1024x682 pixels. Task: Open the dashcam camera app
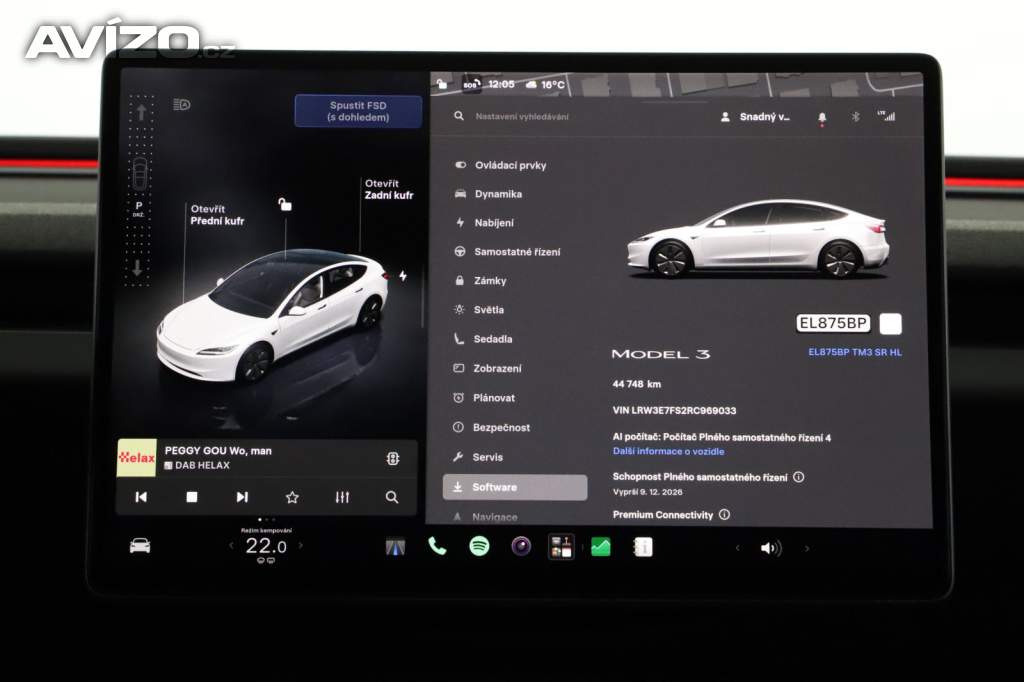(x=521, y=546)
